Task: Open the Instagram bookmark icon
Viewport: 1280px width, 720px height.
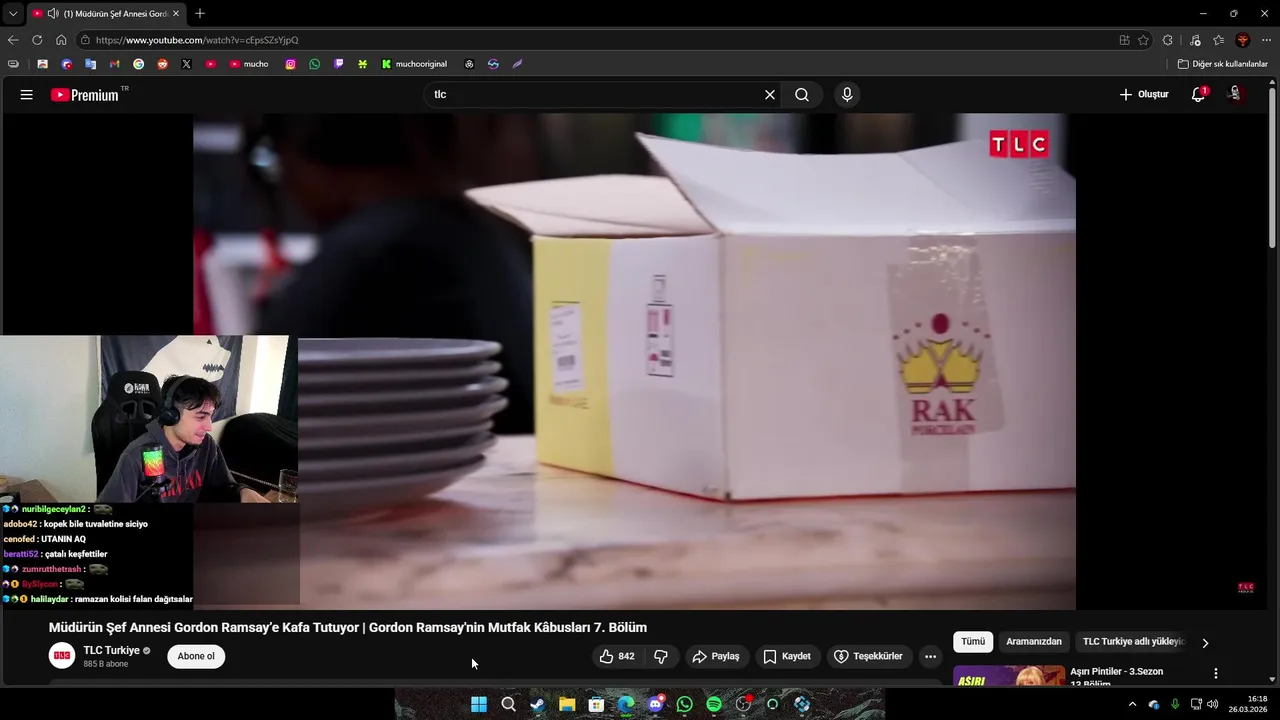Action: pyautogui.click(x=291, y=64)
